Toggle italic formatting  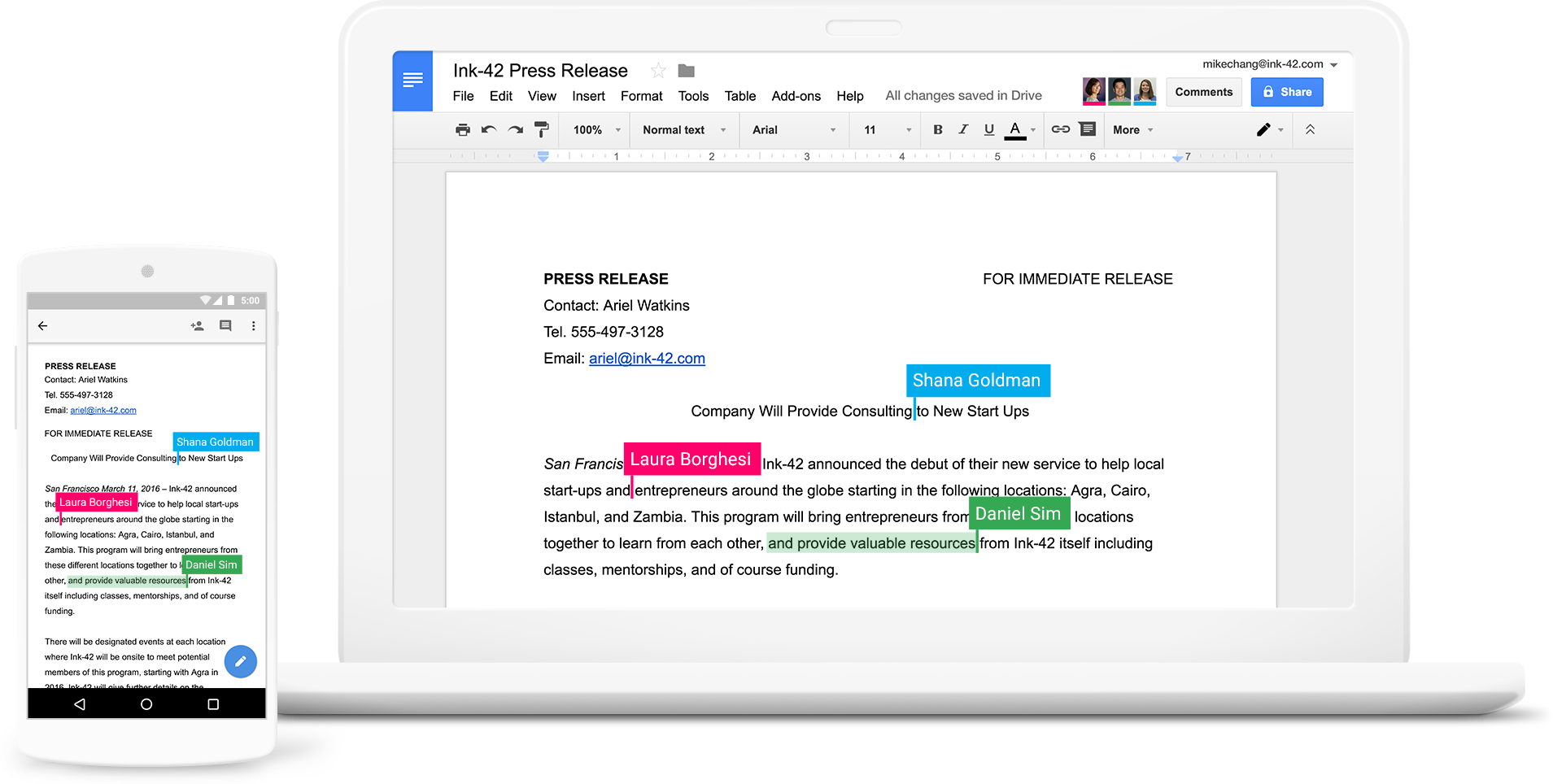(964, 129)
